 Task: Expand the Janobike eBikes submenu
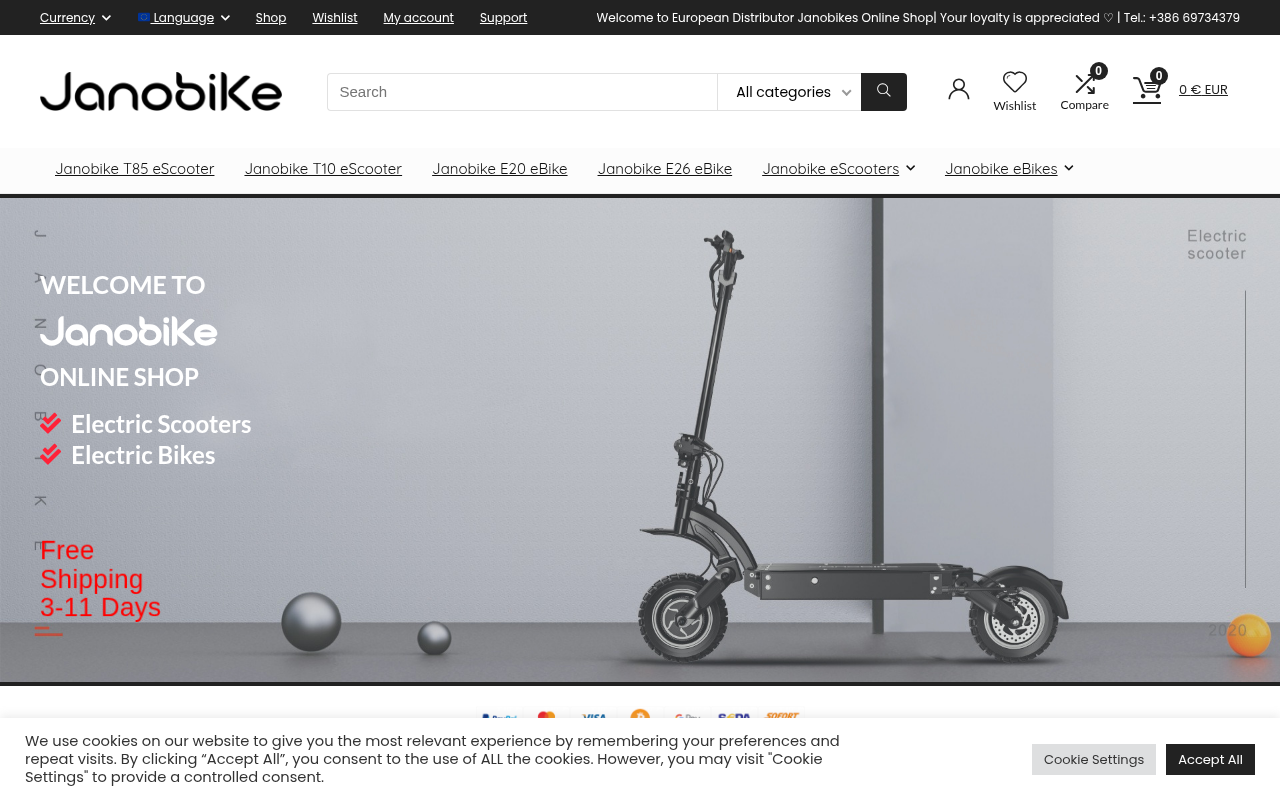pyautogui.click(x=1009, y=169)
